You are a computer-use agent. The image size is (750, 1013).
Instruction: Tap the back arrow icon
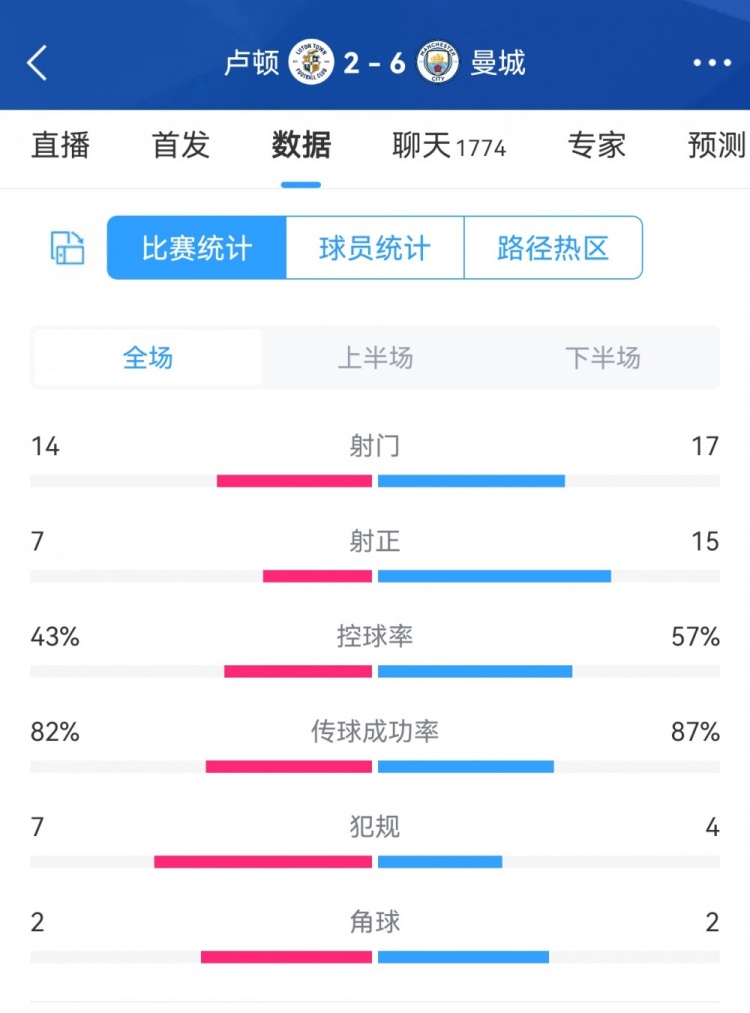tap(37, 63)
